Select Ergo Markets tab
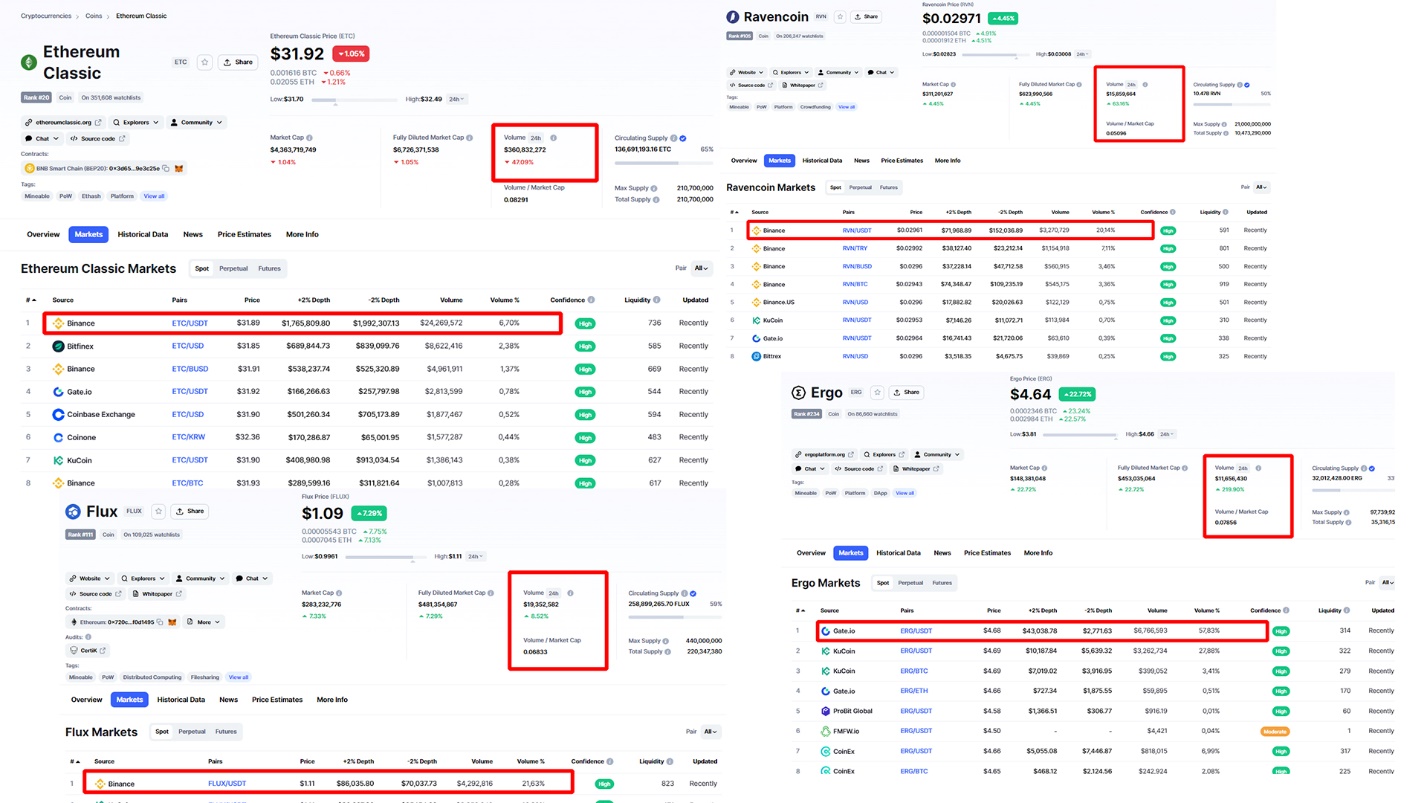1427x803 pixels. click(851, 553)
